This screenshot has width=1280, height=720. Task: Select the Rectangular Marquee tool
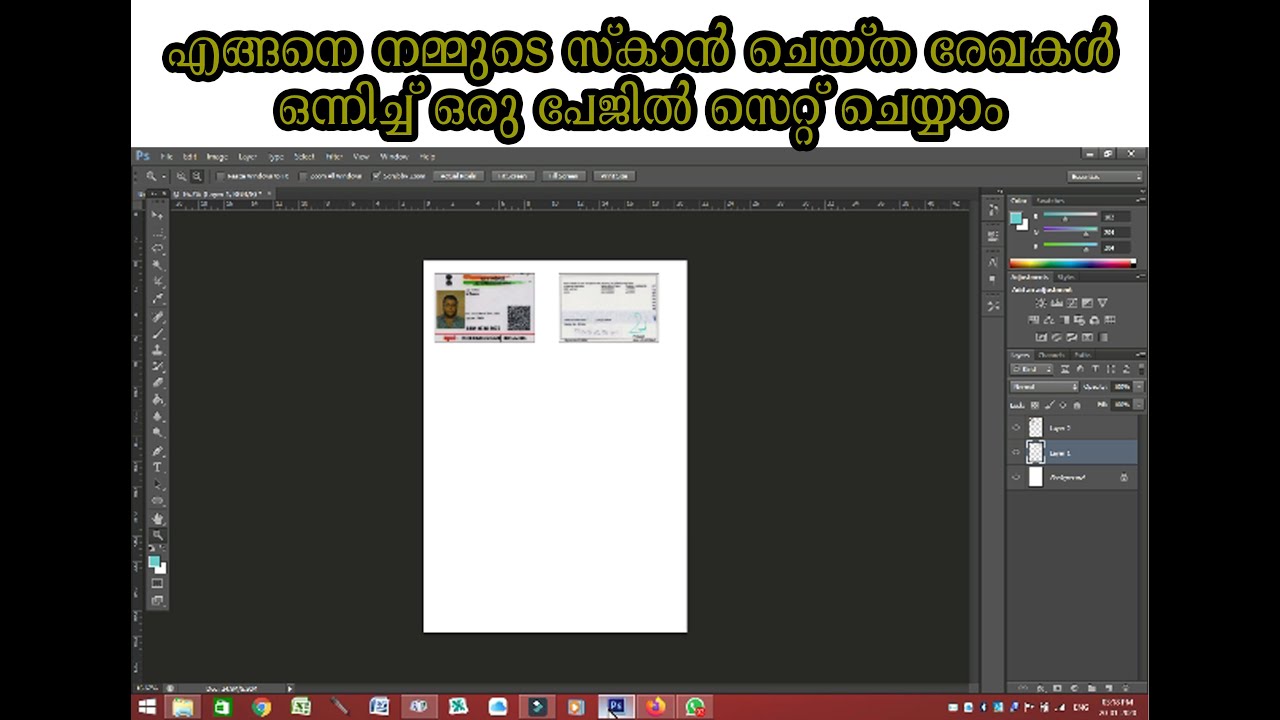(157, 232)
